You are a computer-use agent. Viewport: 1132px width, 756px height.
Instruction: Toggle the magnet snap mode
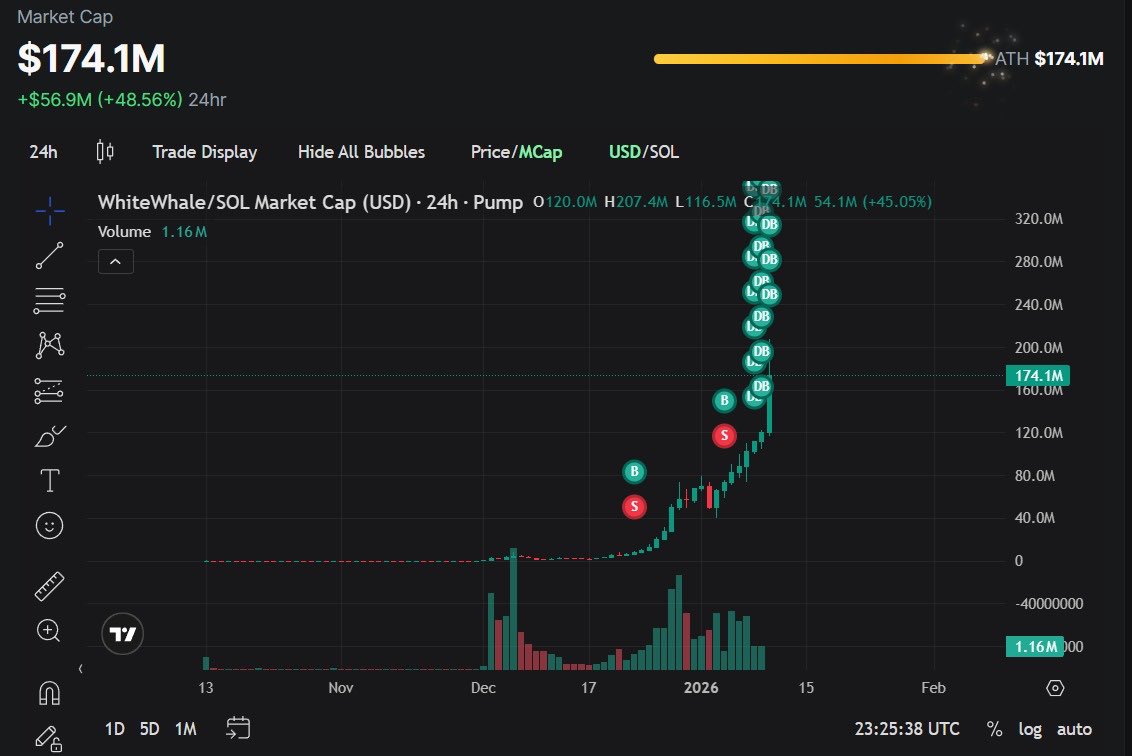point(49,693)
